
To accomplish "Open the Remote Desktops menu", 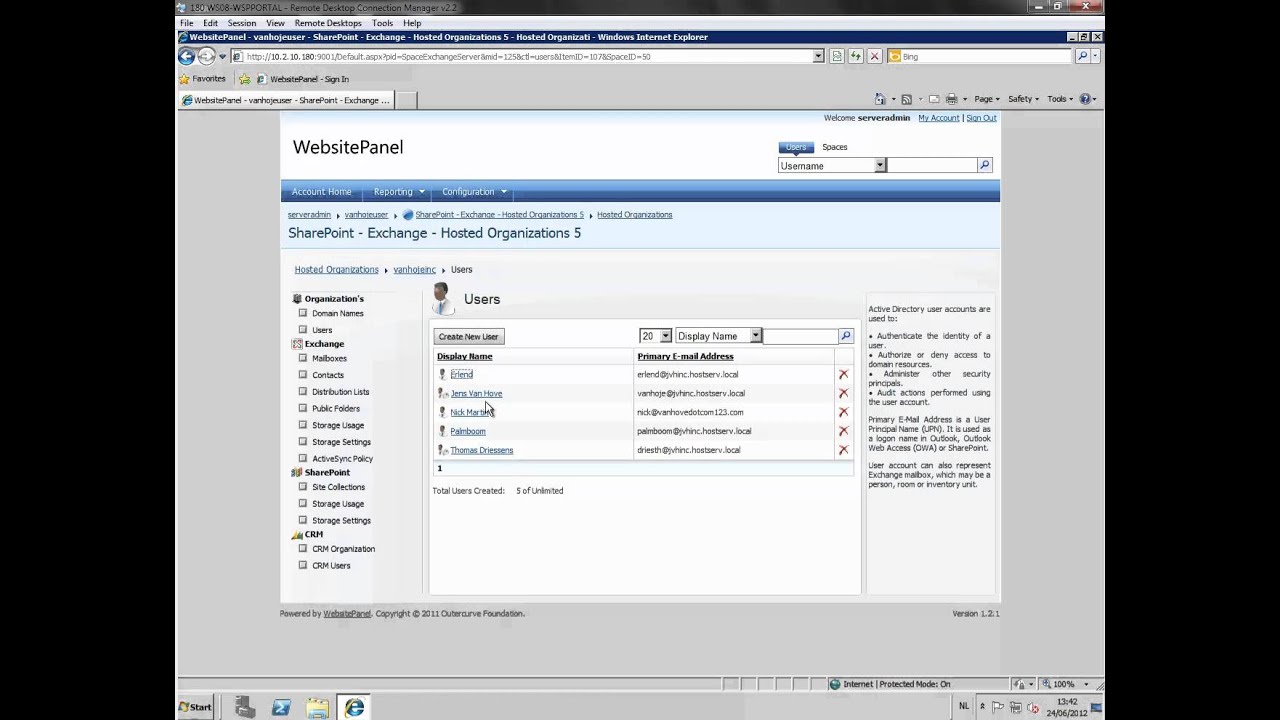I will point(328,23).
